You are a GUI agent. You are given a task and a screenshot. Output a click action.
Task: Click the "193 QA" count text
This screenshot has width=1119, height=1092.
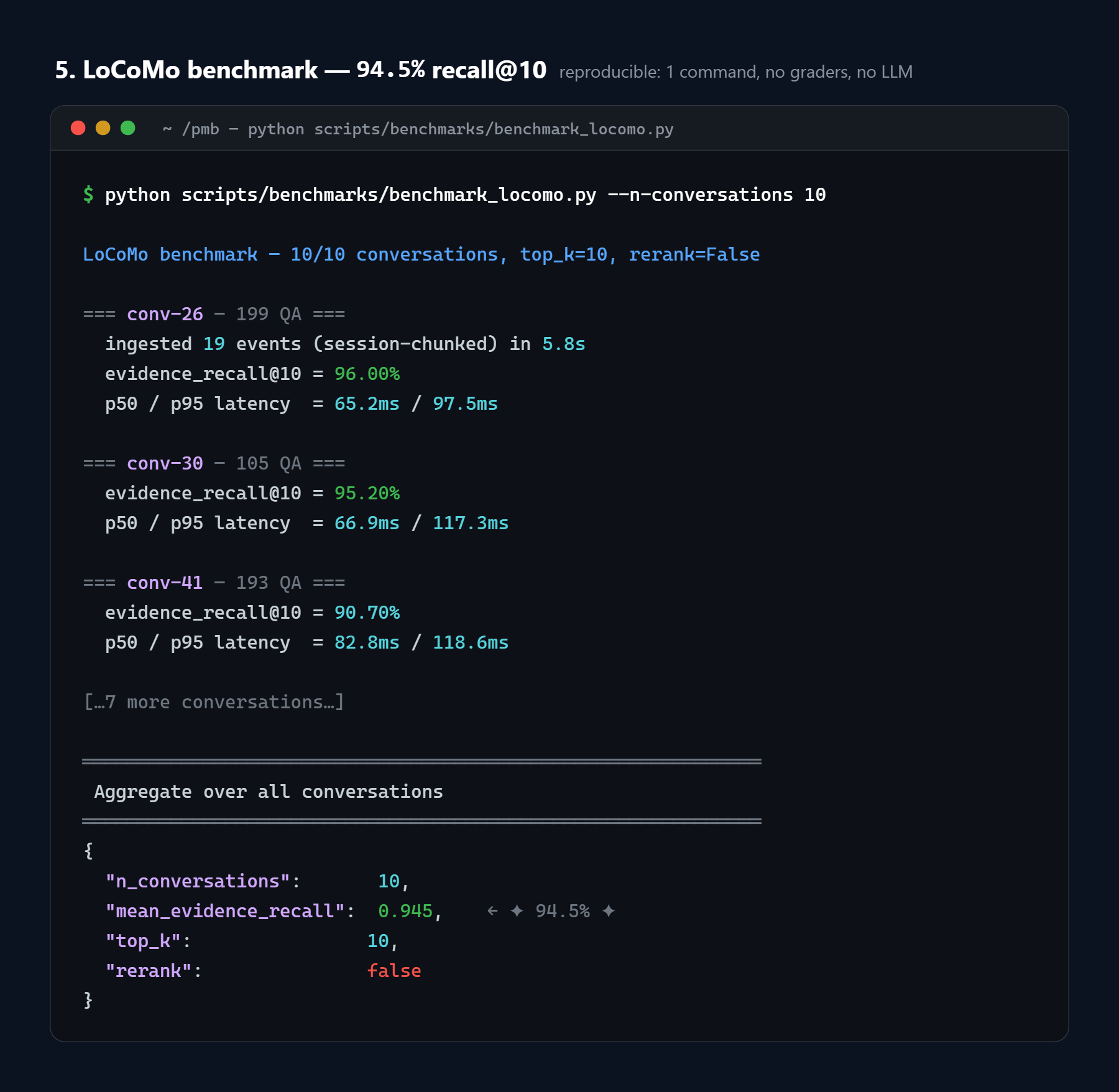point(269,583)
